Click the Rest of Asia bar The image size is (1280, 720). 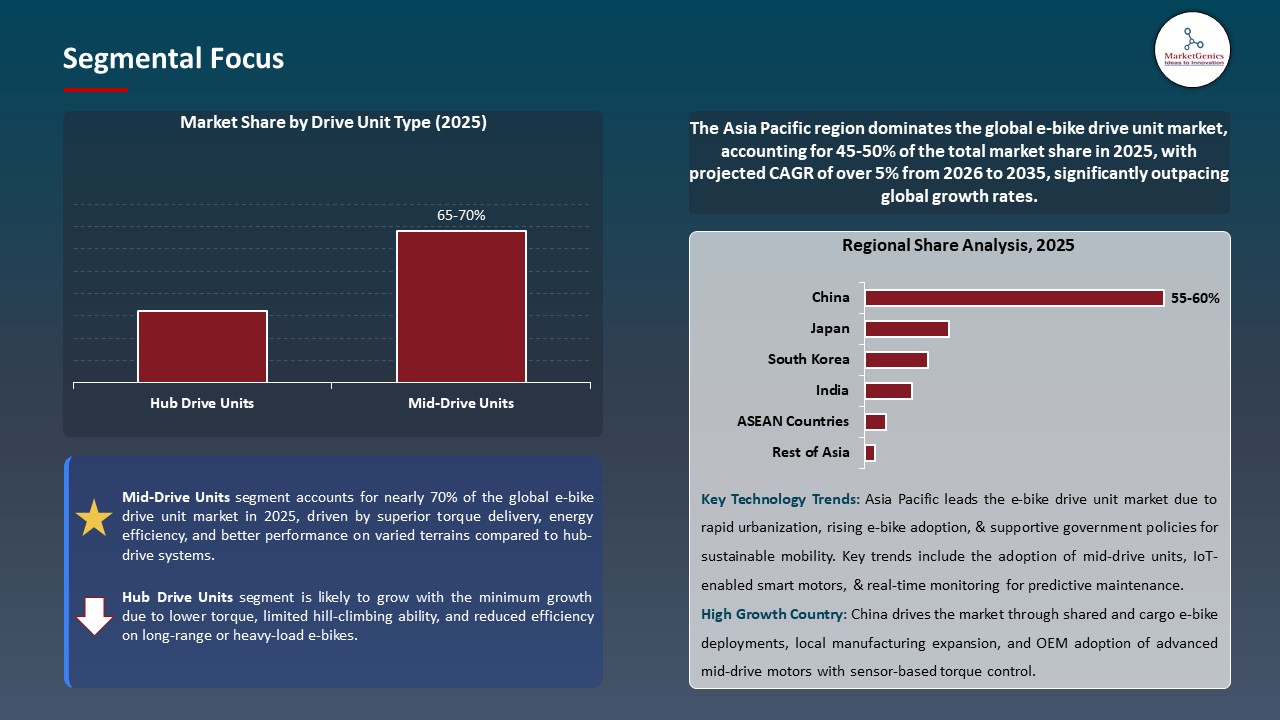pos(870,453)
